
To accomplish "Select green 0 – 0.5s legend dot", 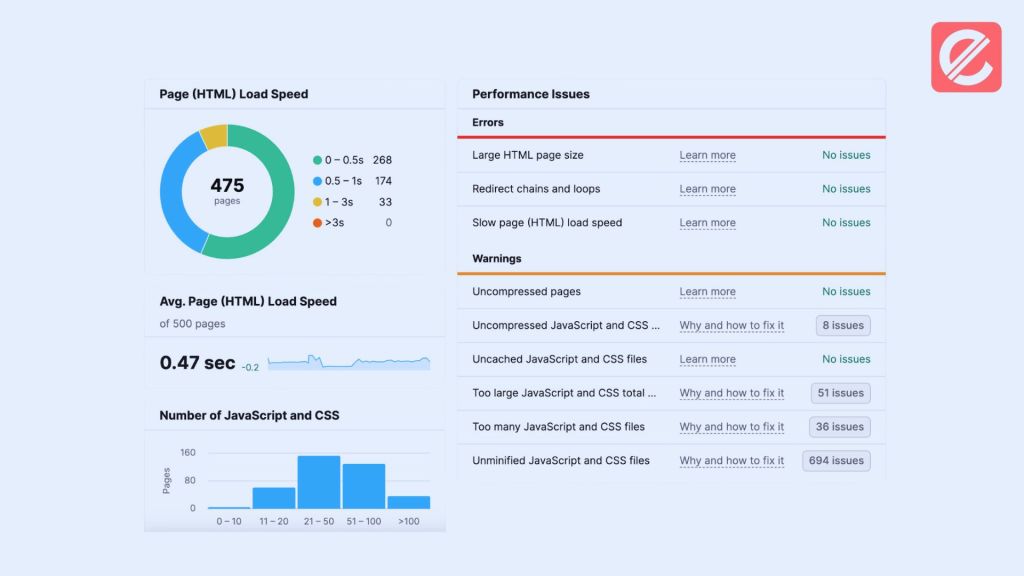I will point(317,160).
